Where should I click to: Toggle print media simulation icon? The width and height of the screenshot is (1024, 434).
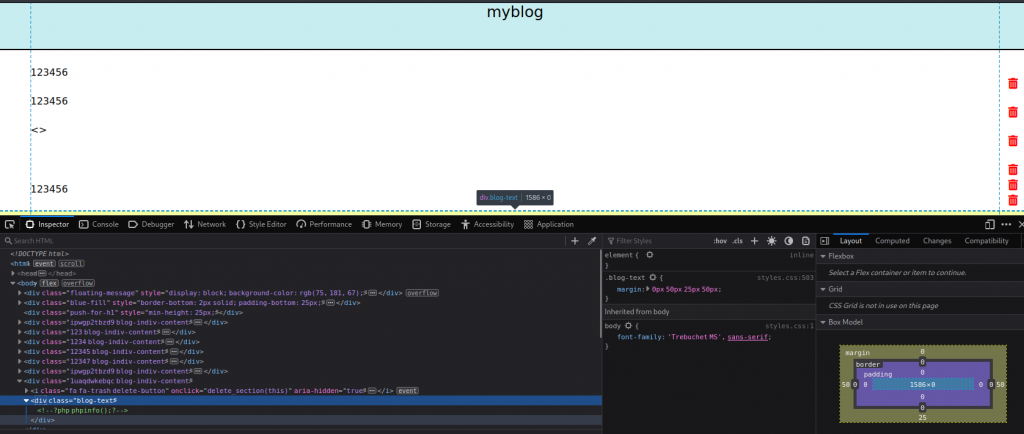[x=805, y=241]
